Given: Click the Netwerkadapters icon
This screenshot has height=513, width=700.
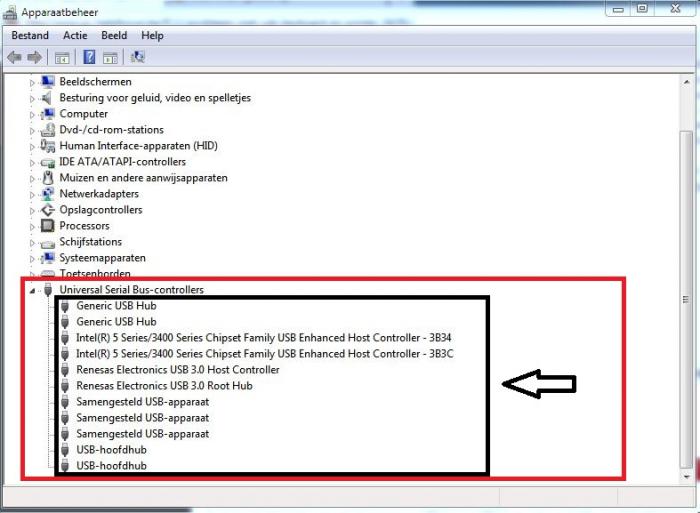Looking at the screenshot, I should pos(47,194).
